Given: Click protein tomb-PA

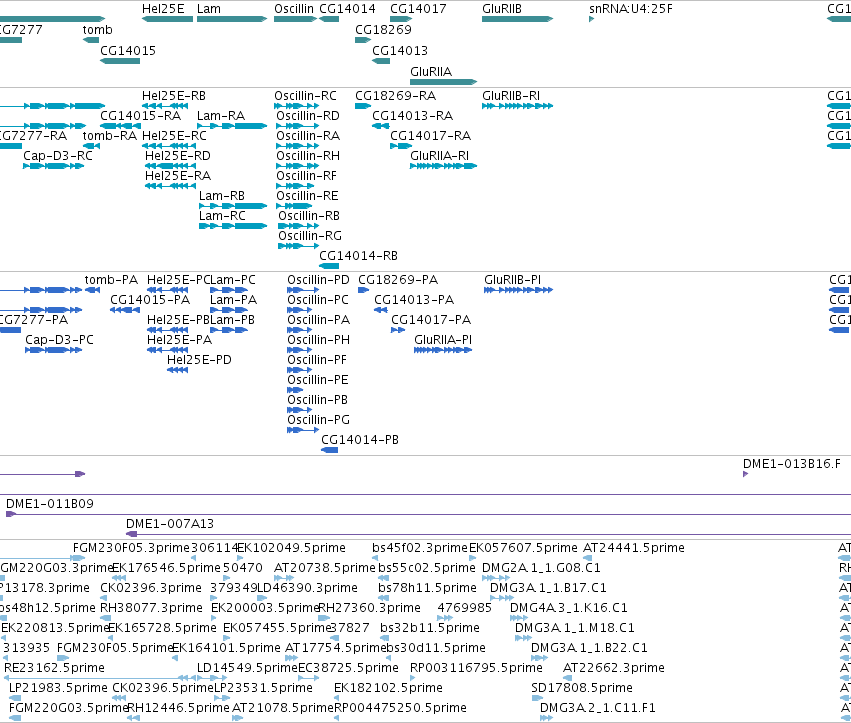Looking at the screenshot, I should click(x=92, y=290).
